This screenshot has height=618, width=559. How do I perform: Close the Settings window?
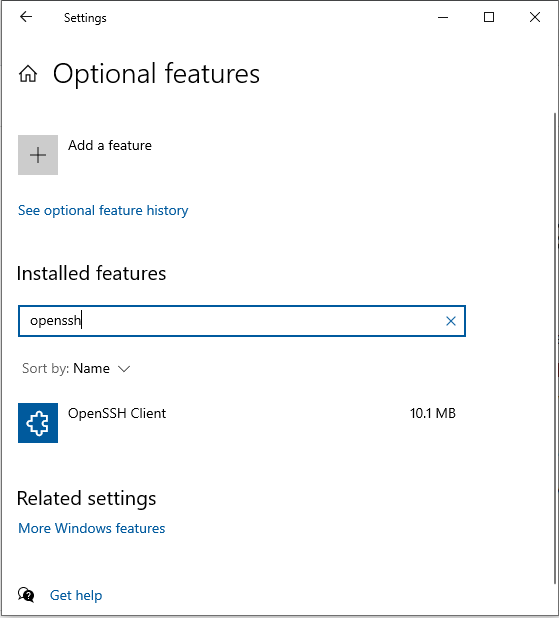(x=535, y=17)
